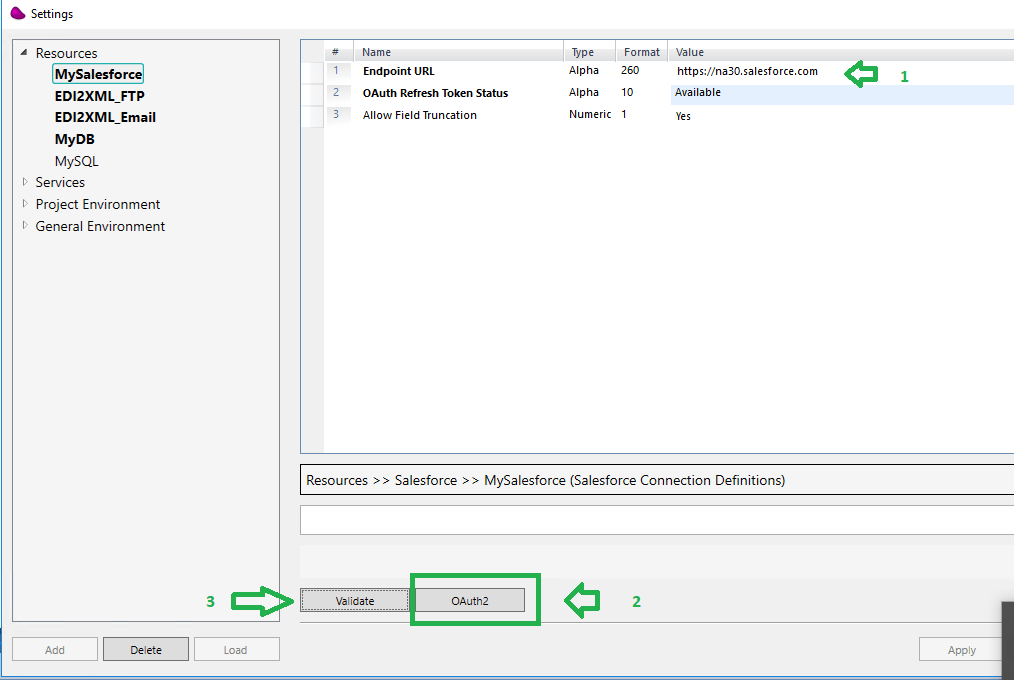This screenshot has width=1014, height=680.
Task: Select the EDI2XML_FTP resource
Action: 100,96
